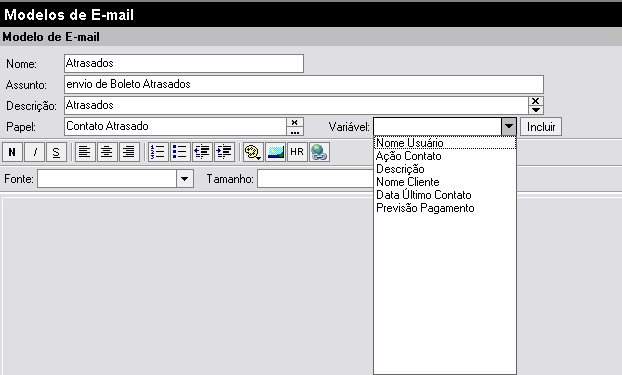
Task: Insert a numbered list
Action: pyautogui.click(x=158, y=152)
